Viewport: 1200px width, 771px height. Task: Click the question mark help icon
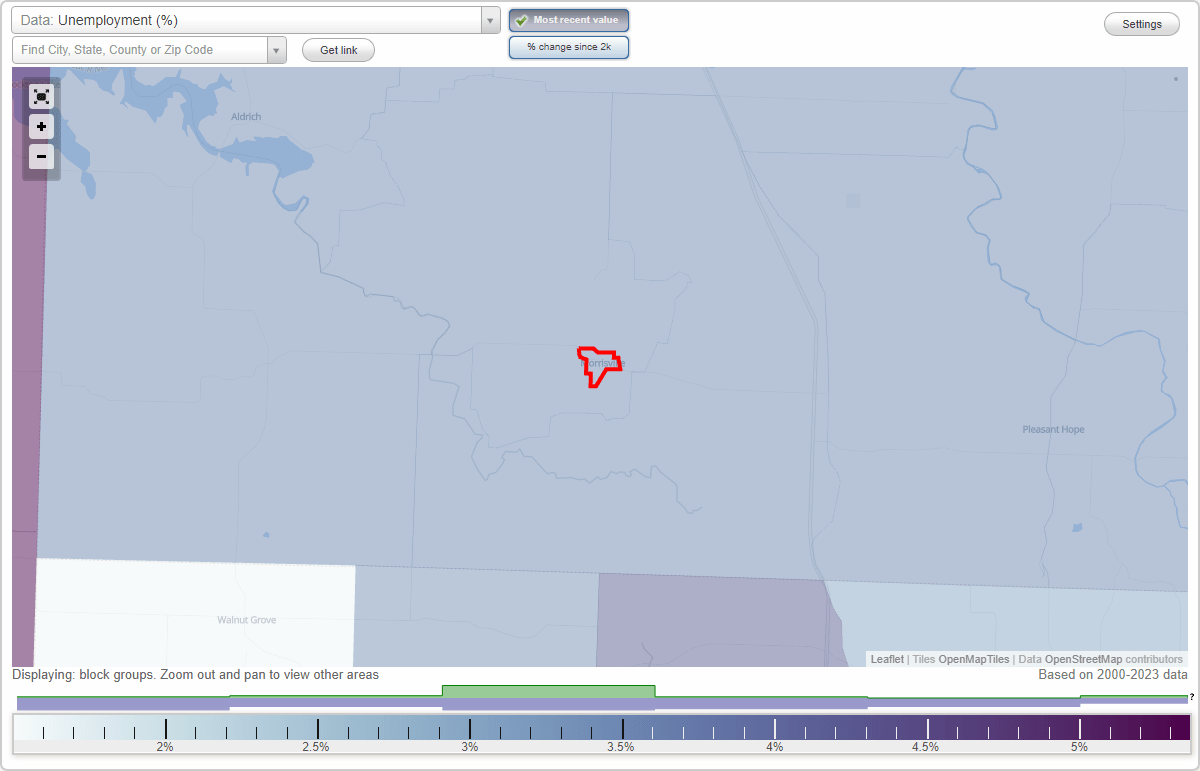pyautogui.click(x=1191, y=697)
